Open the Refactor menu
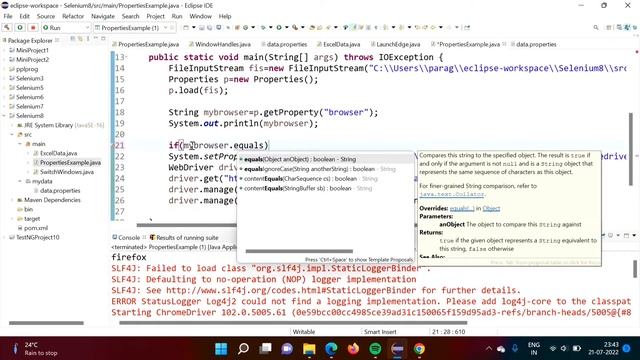This screenshot has width=640, height=360. [x=73, y=16]
